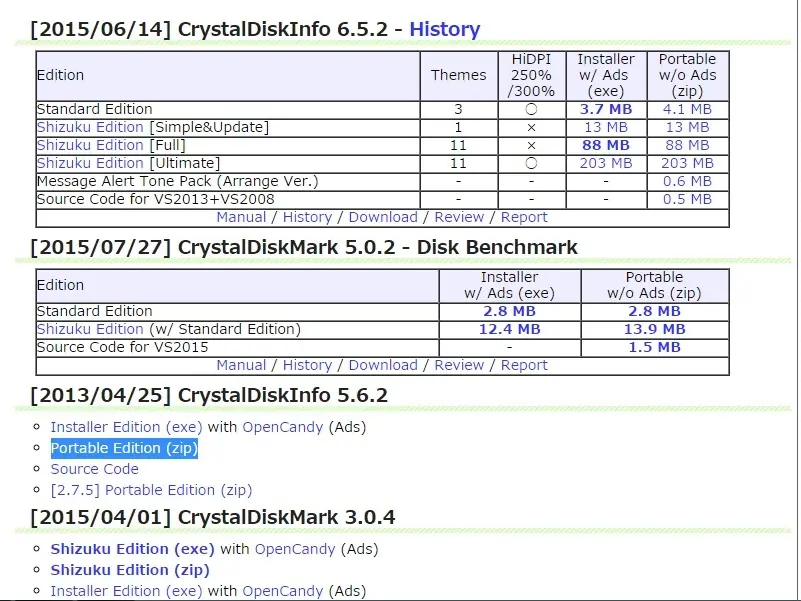Download 0.6 MB Message Alert Tone Pack
Screen dimensions: 801x601
pyautogui.click(x=687, y=181)
